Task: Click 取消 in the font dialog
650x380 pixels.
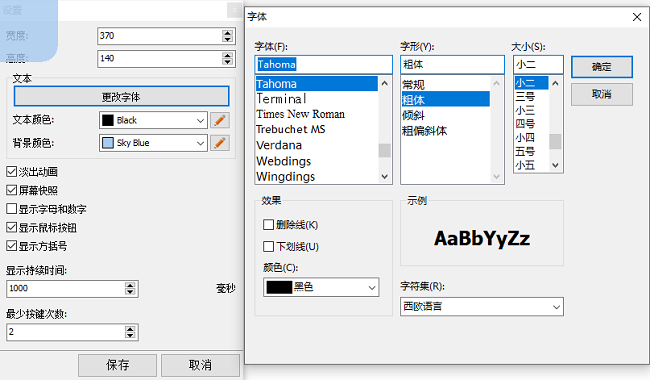Action: 601,94
